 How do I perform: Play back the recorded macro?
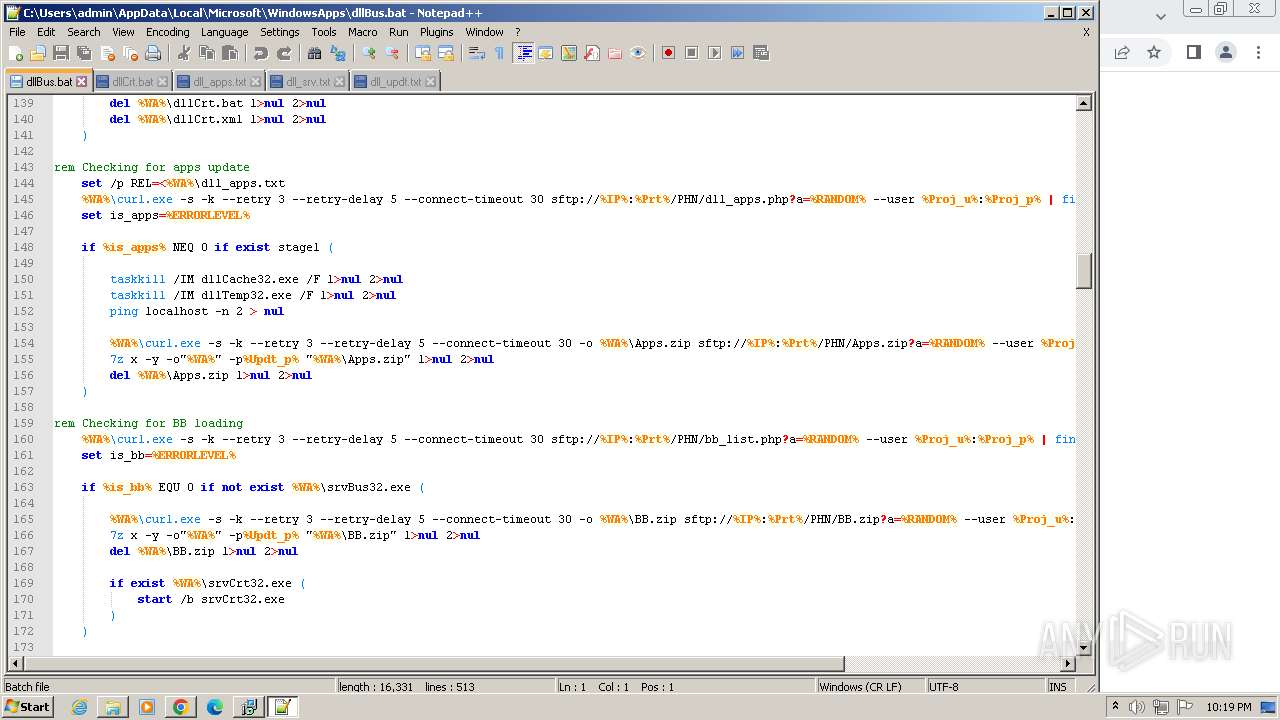[x=714, y=53]
